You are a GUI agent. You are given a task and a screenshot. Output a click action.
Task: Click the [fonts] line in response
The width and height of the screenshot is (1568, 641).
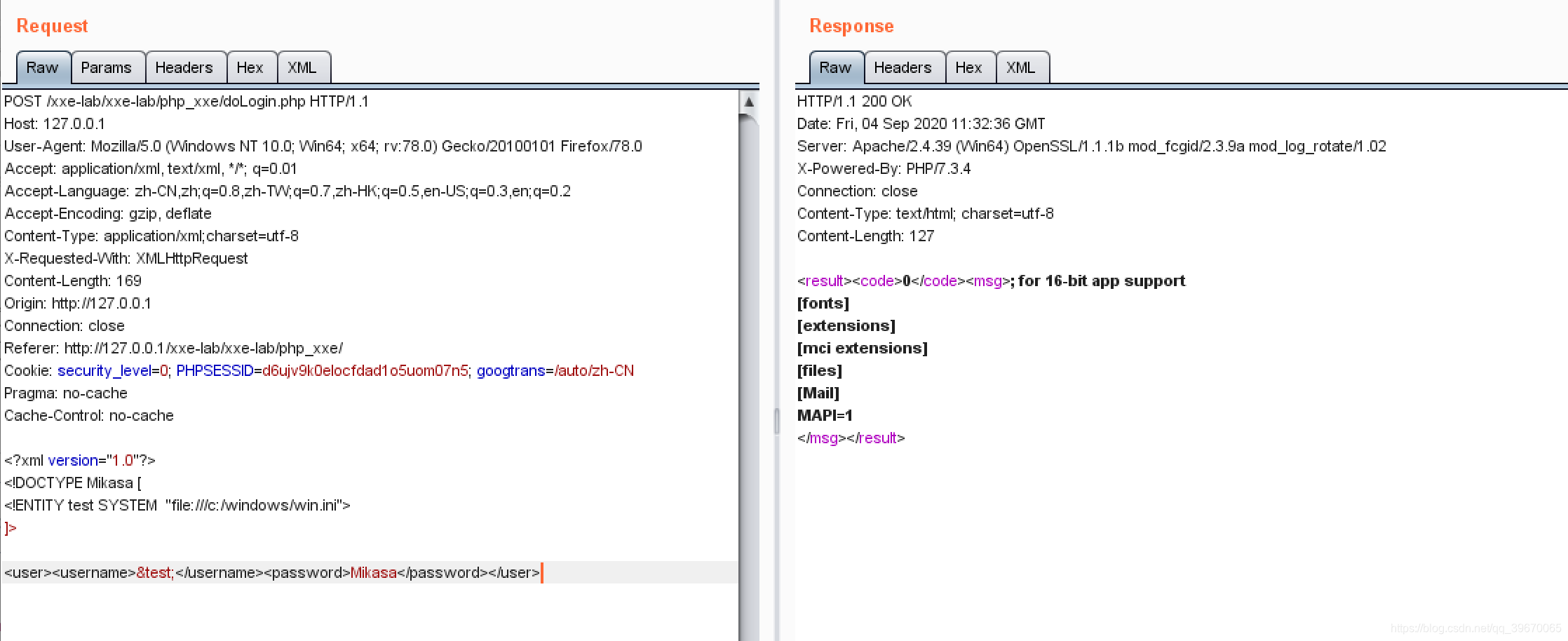pos(823,304)
